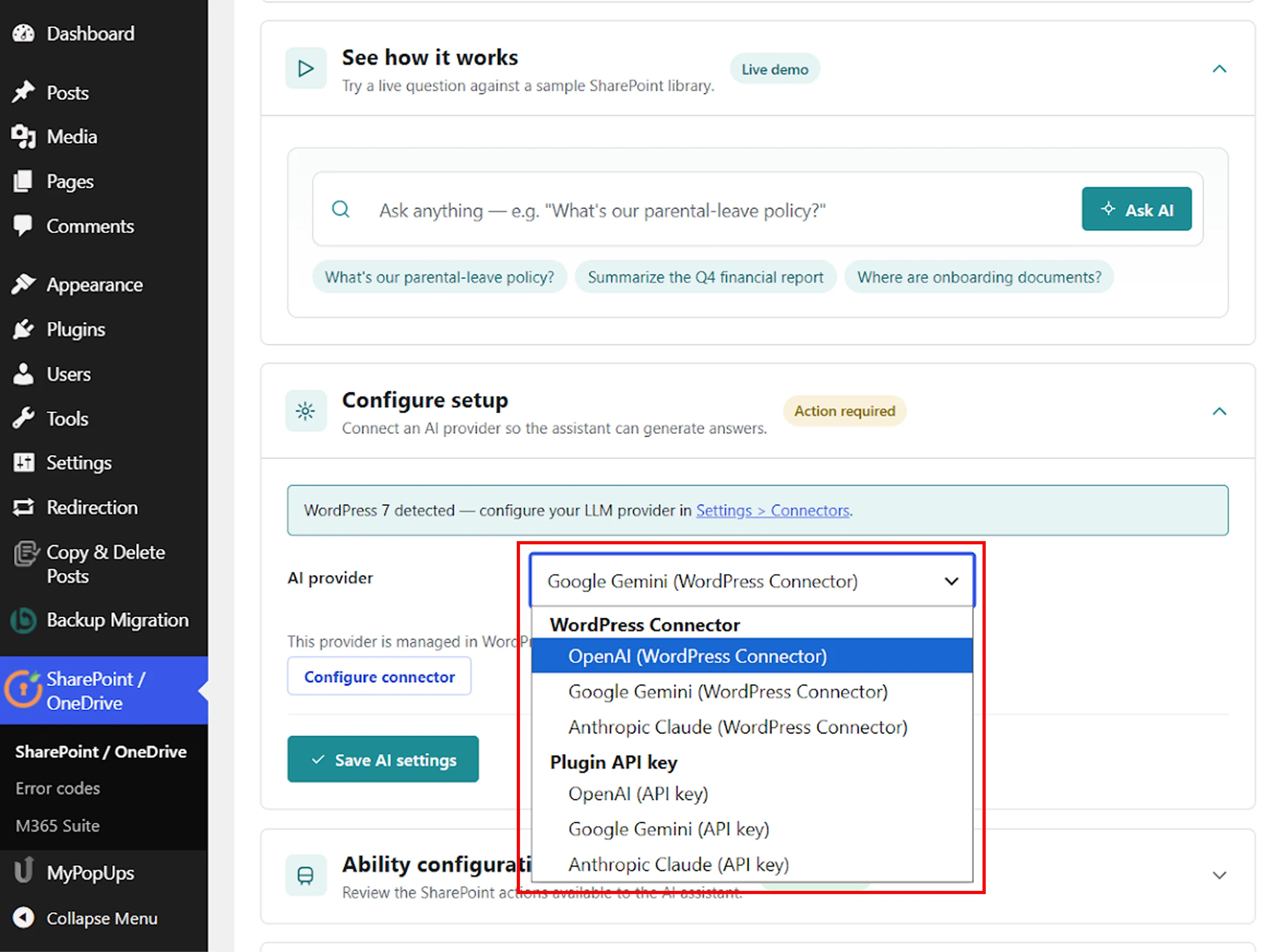Click the Media library icon
Screen dimensions: 1276x952
(x=23, y=137)
